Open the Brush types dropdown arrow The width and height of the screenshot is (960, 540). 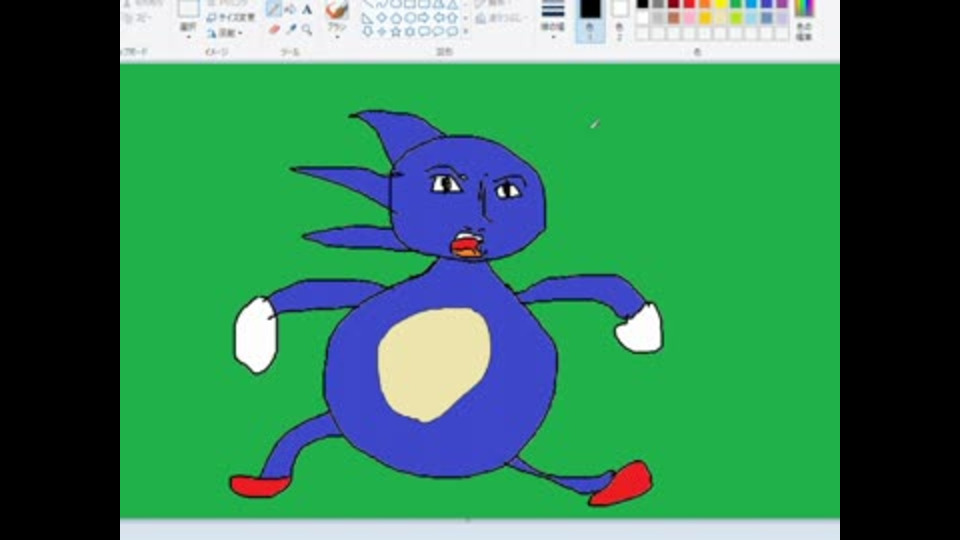point(337,37)
